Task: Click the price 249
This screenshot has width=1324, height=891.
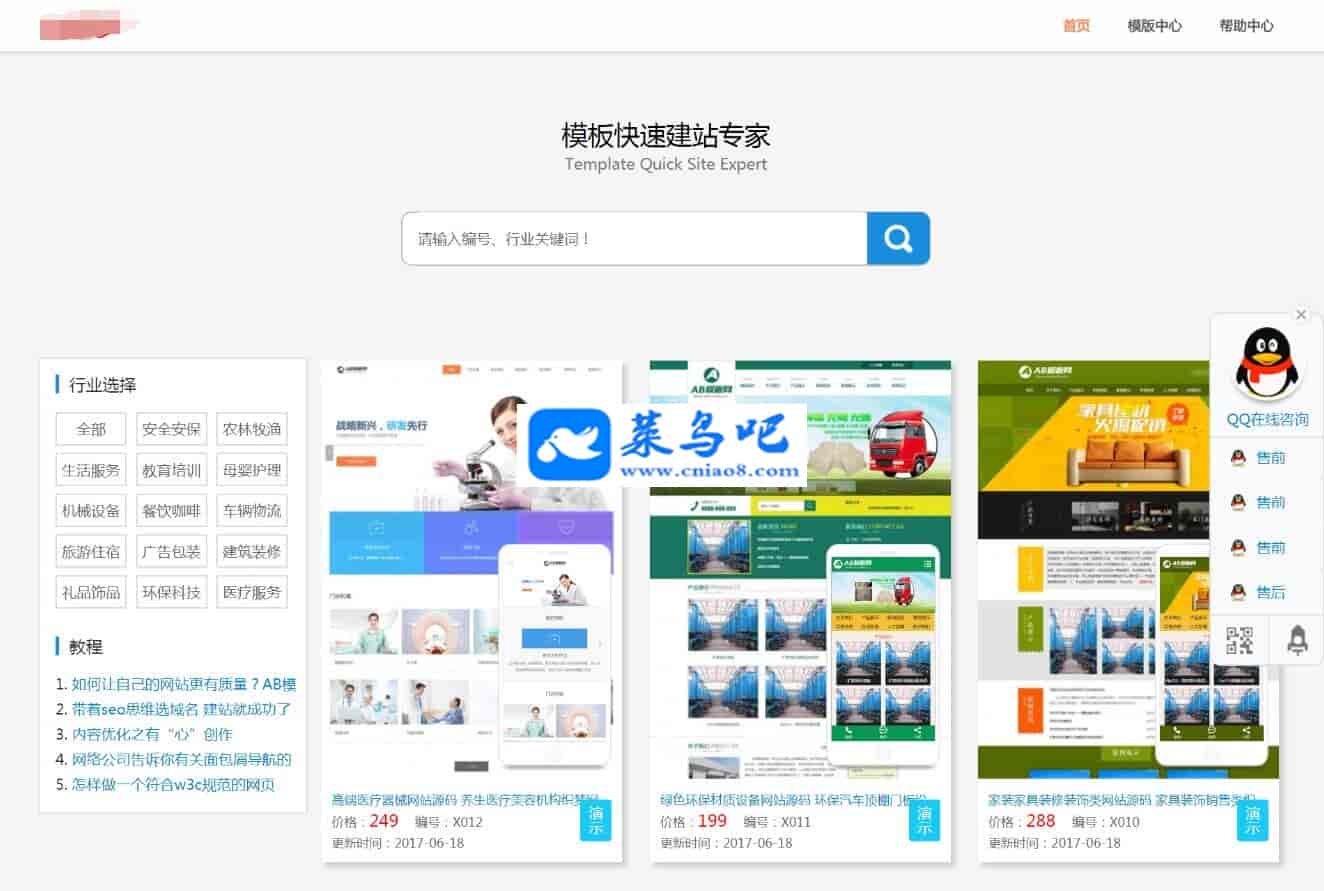Action: (x=384, y=821)
